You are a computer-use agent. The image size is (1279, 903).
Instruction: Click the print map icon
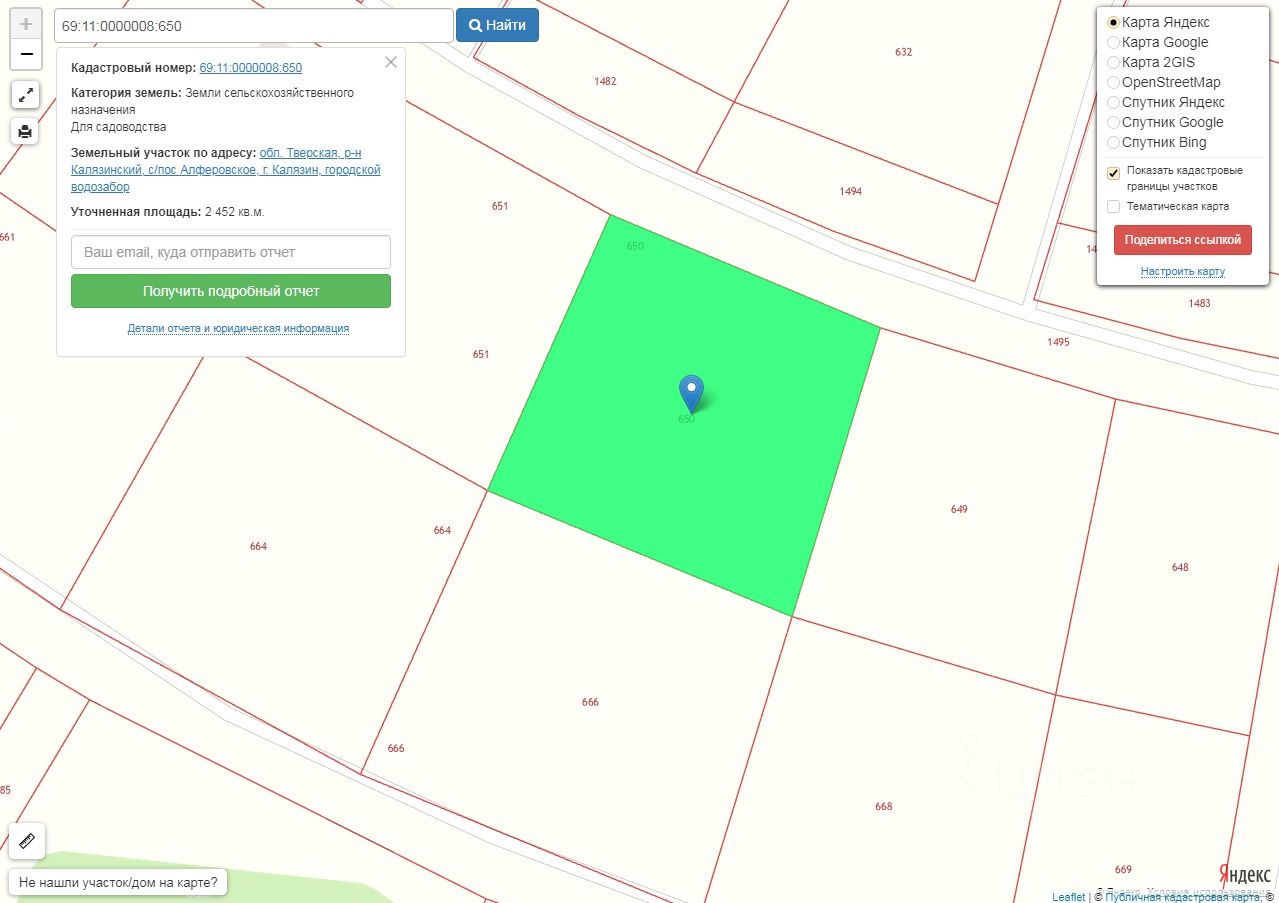click(26, 131)
